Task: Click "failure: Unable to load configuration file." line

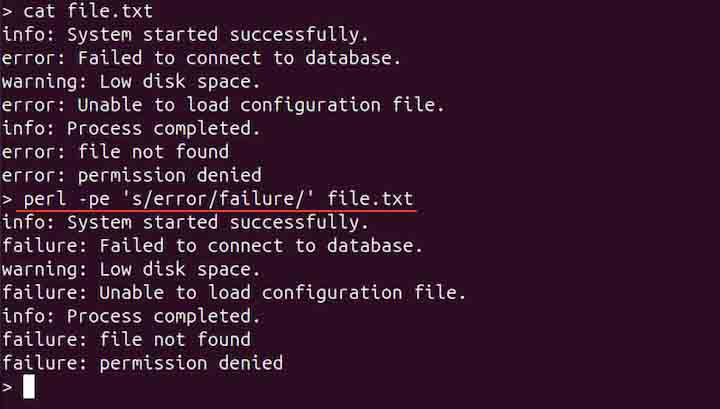Action: [234, 293]
